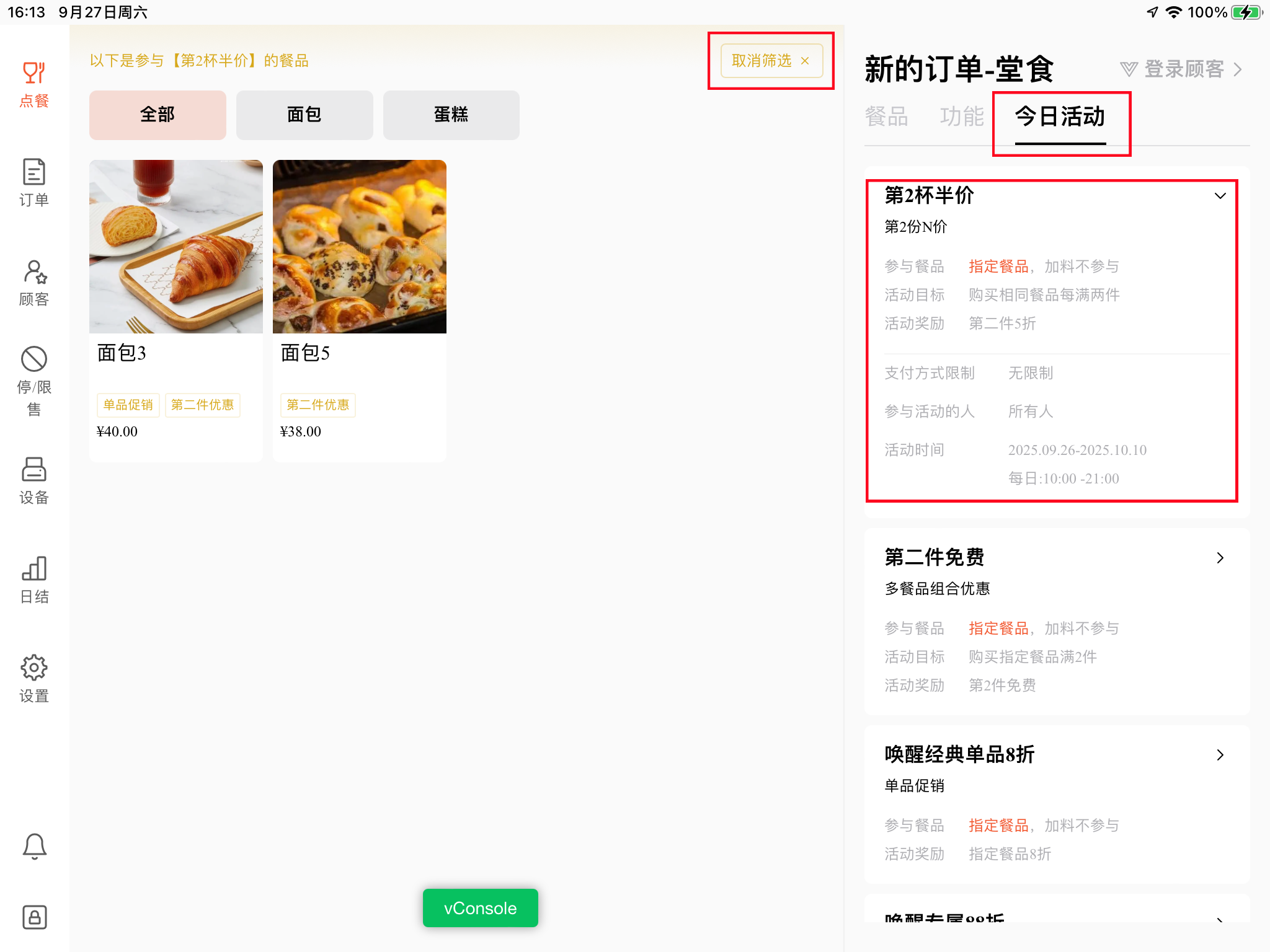
Task: Expand the 唤醒经典单品8折 activity chevron
Action: [x=1220, y=755]
